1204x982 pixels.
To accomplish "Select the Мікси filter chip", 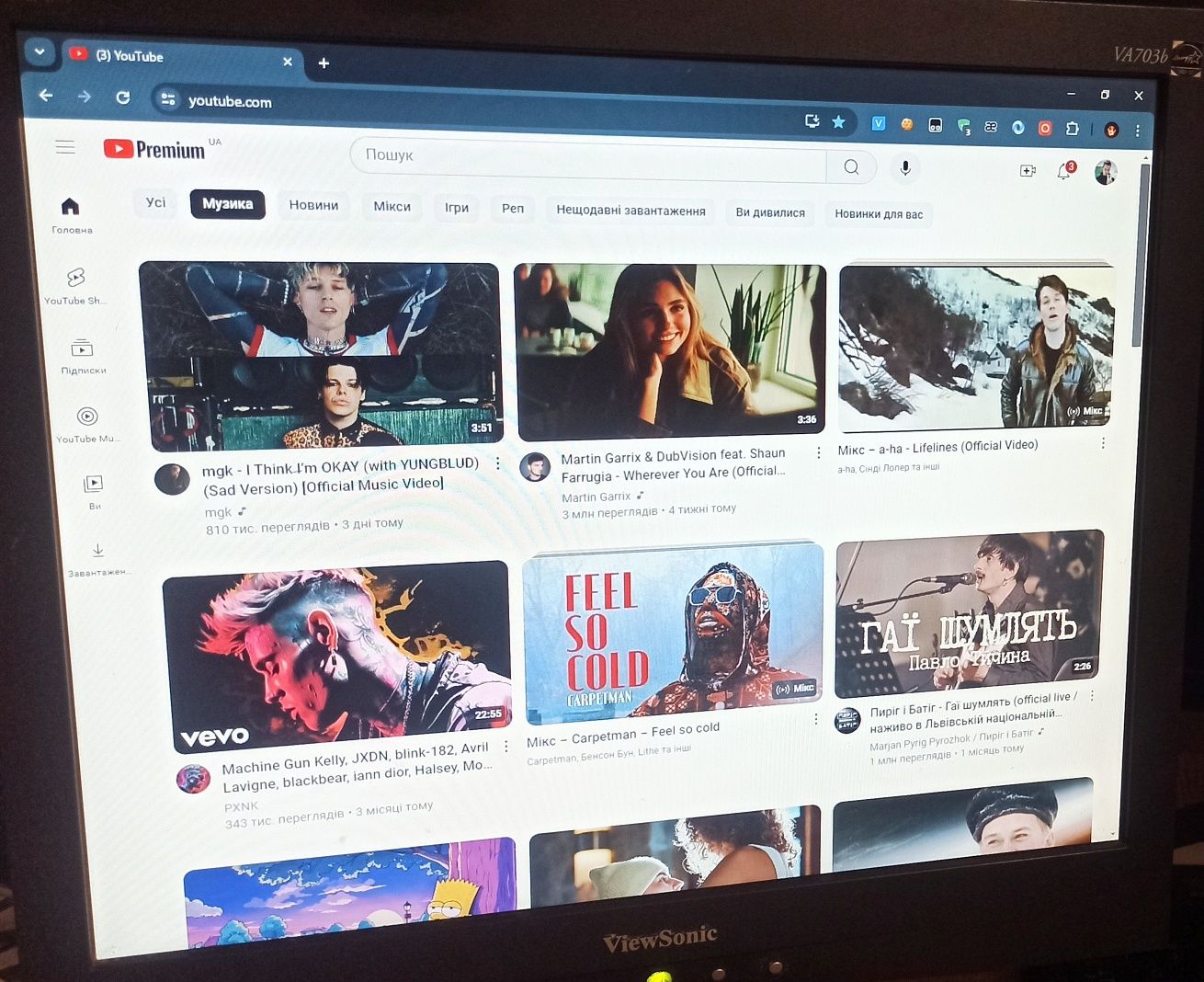I will [392, 206].
